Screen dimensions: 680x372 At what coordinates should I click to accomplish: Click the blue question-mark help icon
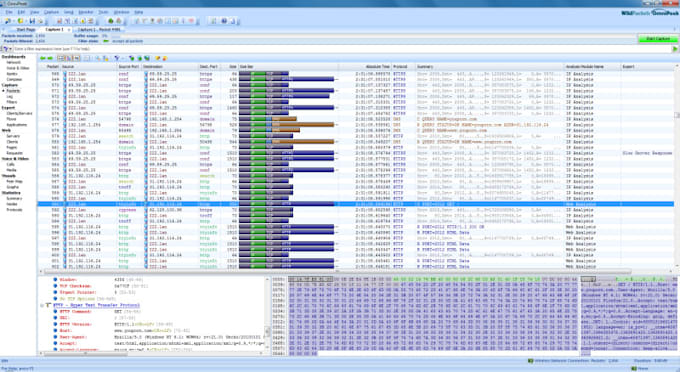coord(224,21)
